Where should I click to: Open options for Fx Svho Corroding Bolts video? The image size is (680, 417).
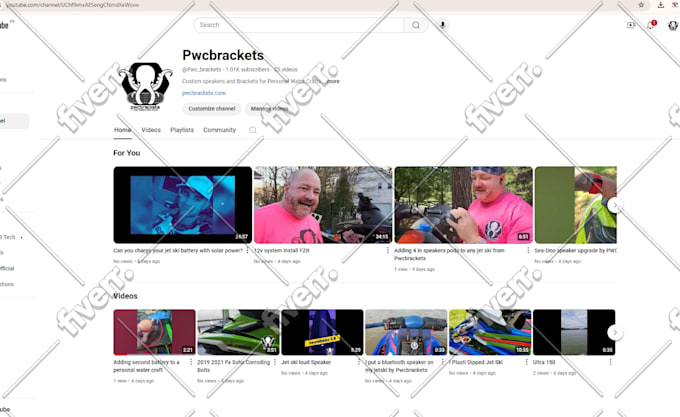point(275,362)
